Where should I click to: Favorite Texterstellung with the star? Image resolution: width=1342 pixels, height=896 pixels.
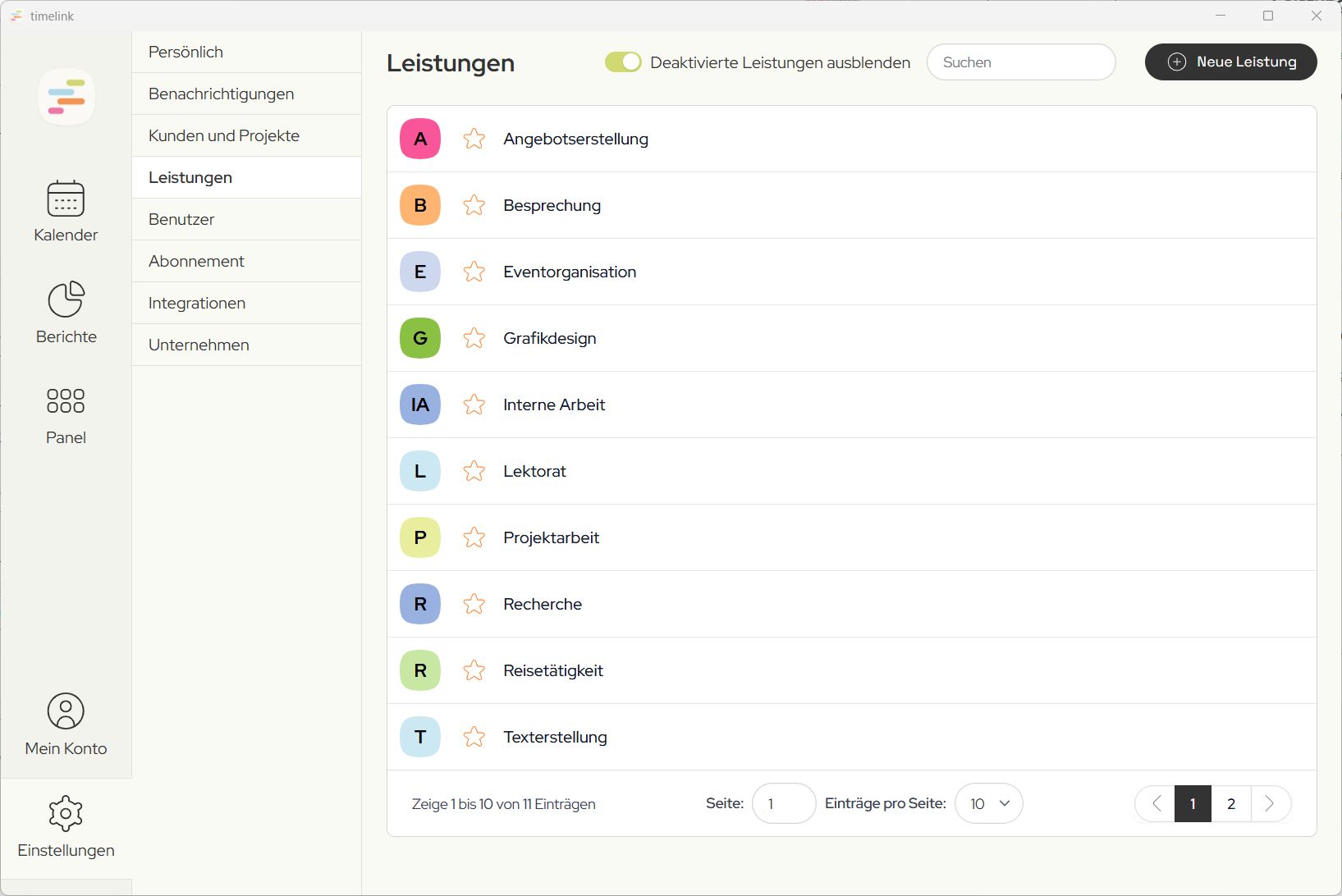474,737
